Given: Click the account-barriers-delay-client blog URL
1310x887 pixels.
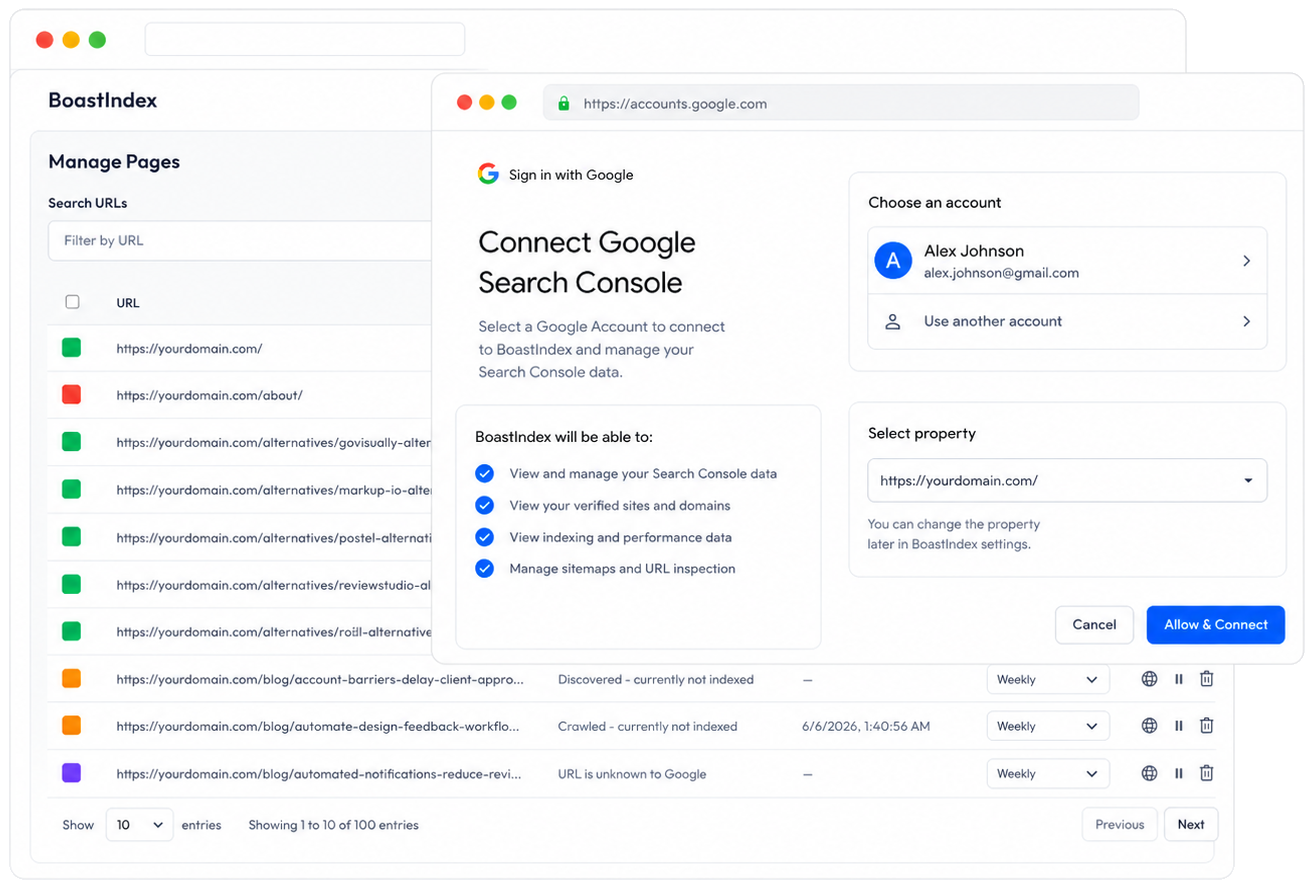Looking at the screenshot, I should 320,679.
